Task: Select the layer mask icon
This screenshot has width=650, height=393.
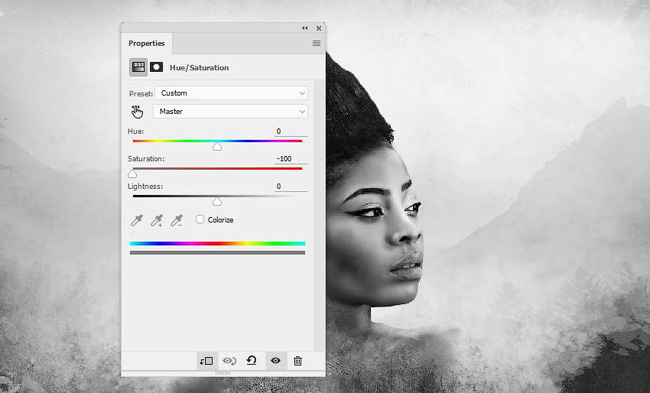Action: [156, 67]
